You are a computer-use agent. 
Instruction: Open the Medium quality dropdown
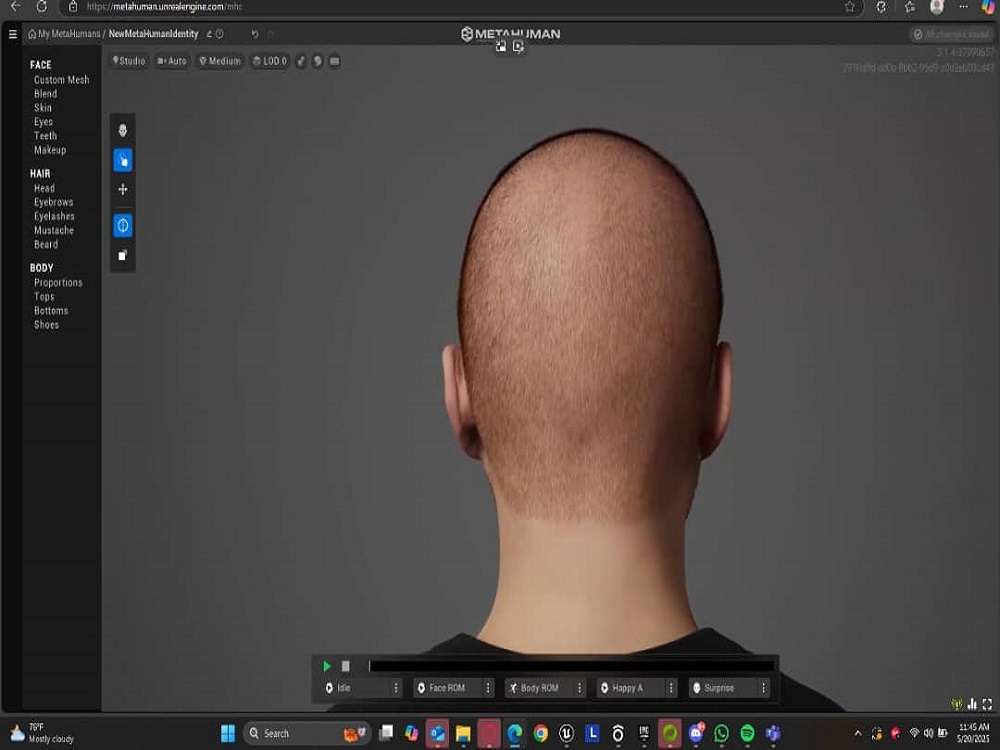click(x=220, y=61)
